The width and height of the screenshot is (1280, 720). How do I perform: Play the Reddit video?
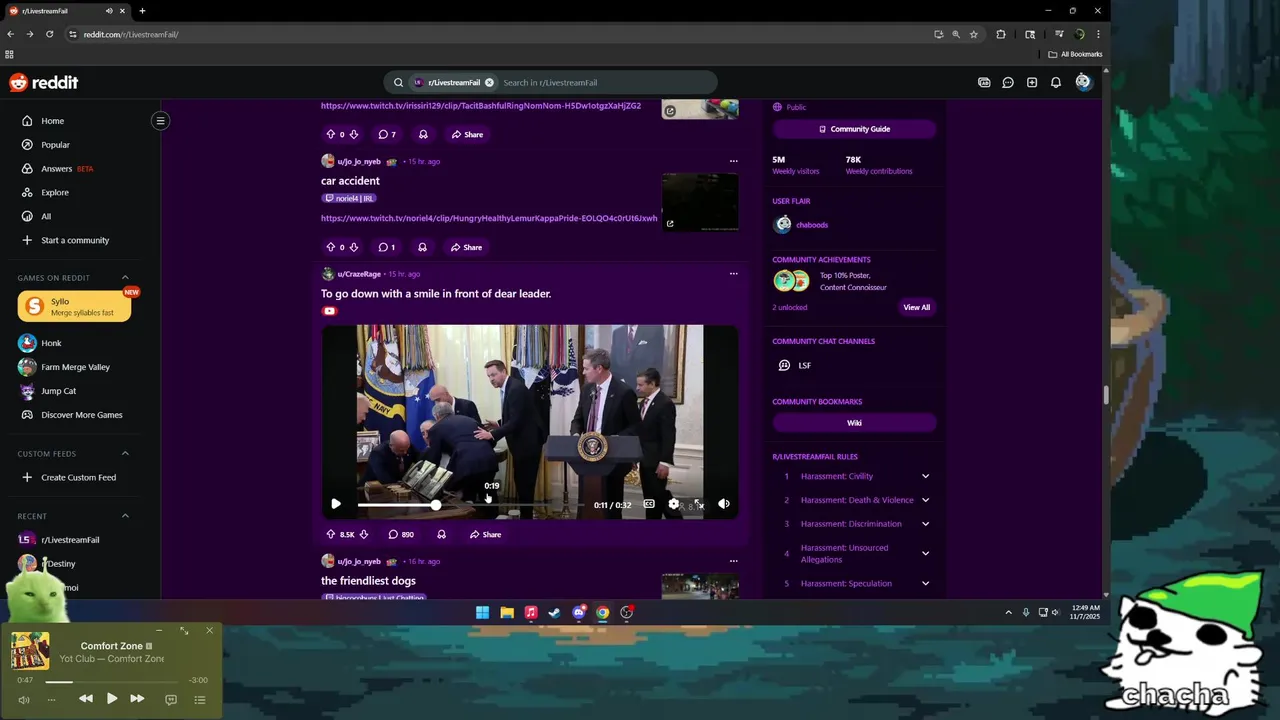(336, 504)
